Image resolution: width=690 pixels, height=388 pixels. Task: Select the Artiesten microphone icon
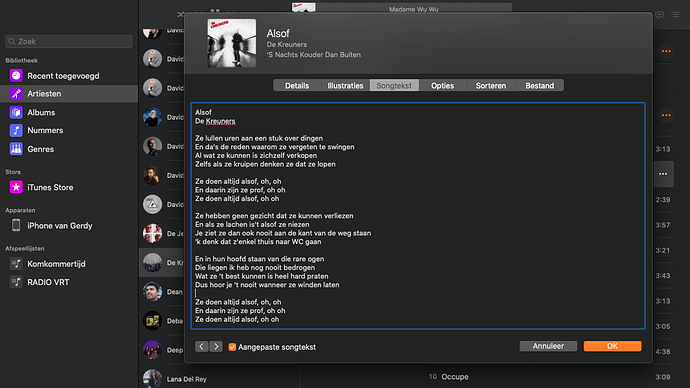pyautogui.click(x=16, y=94)
